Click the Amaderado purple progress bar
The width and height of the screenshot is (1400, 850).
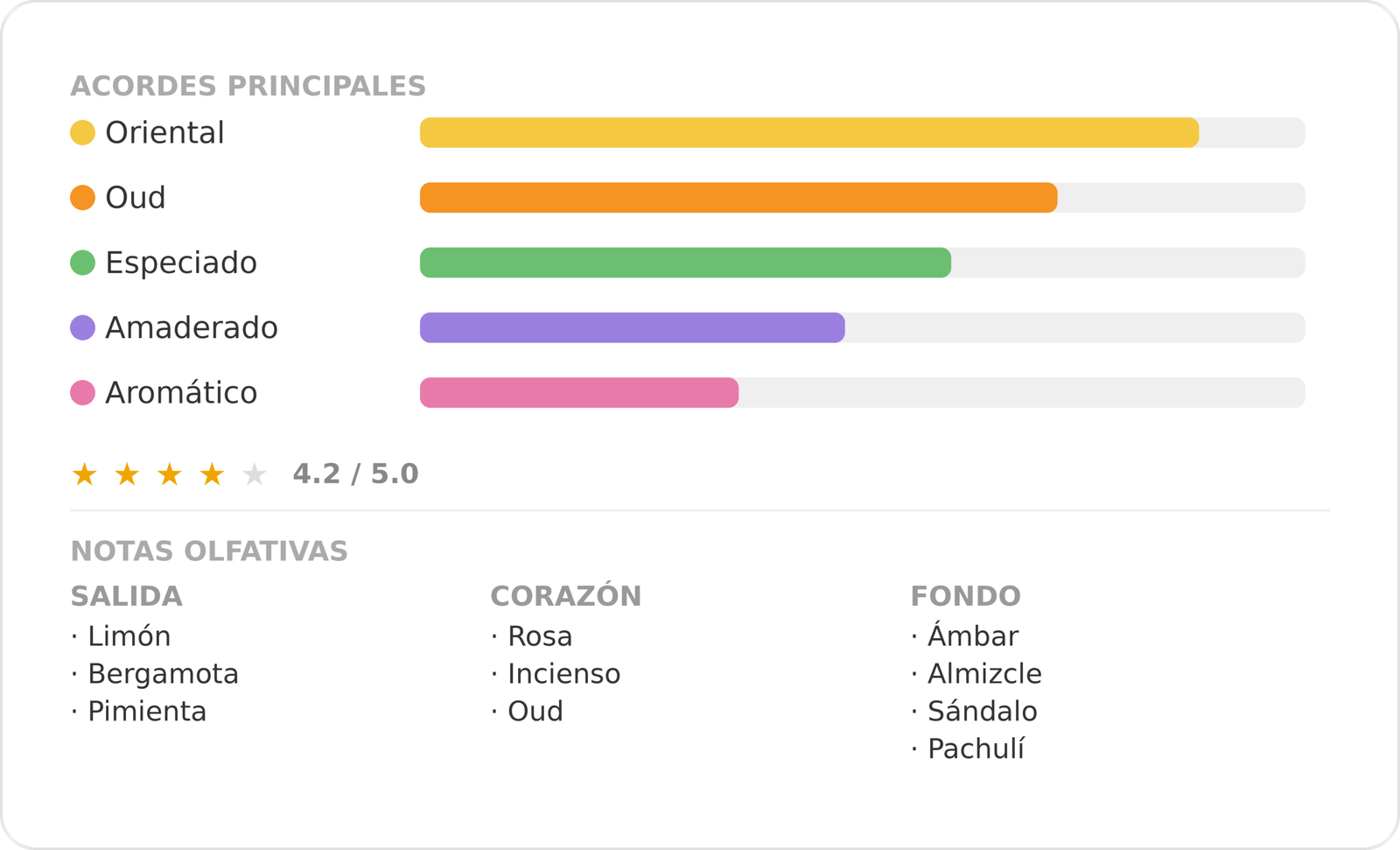coord(862,327)
